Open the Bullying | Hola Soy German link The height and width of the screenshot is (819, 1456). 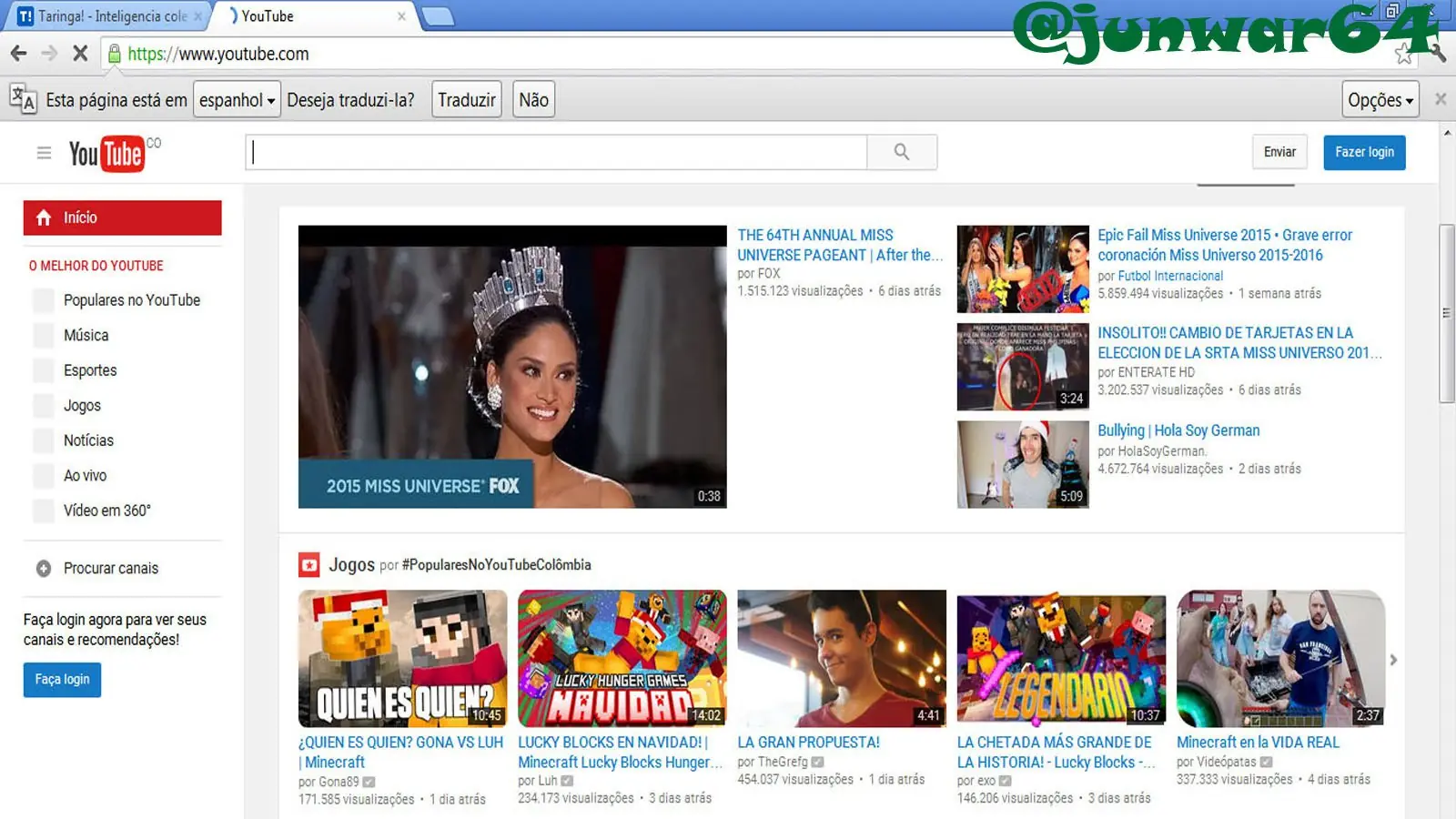(1178, 430)
